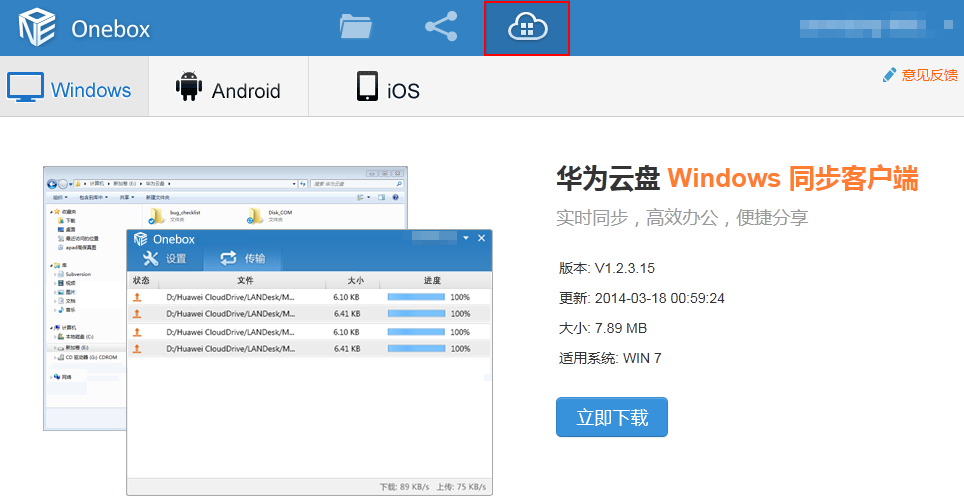Open the share icon in the header
Image resolution: width=964 pixels, height=497 pixels.
click(x=441, y=26)
